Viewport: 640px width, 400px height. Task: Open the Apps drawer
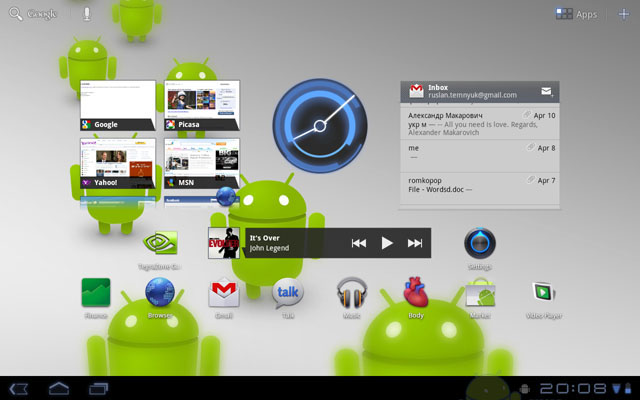click(576, 14)
